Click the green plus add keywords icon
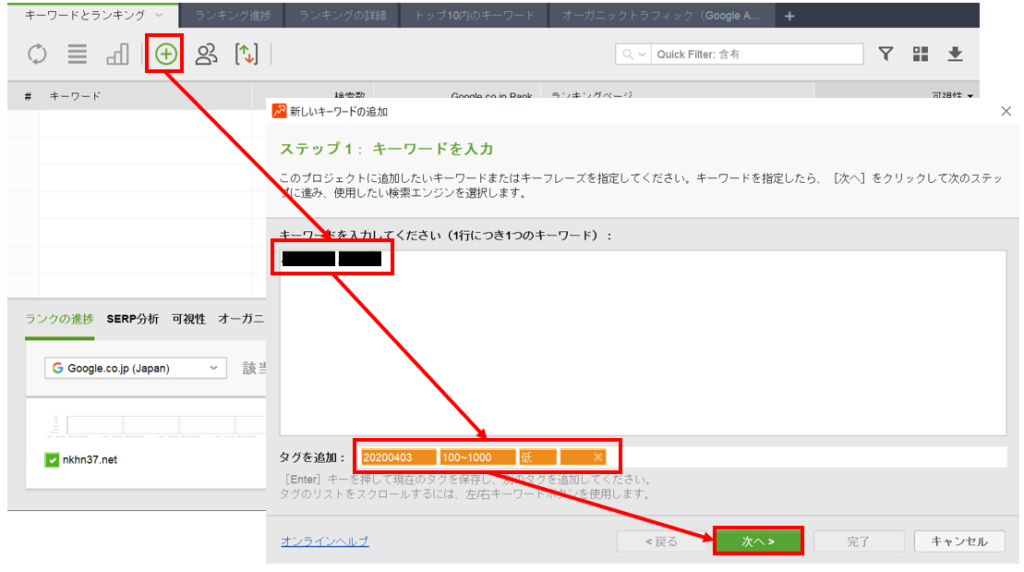The image size is (1024, 572). pyautogui.click(x=166, y=54)
